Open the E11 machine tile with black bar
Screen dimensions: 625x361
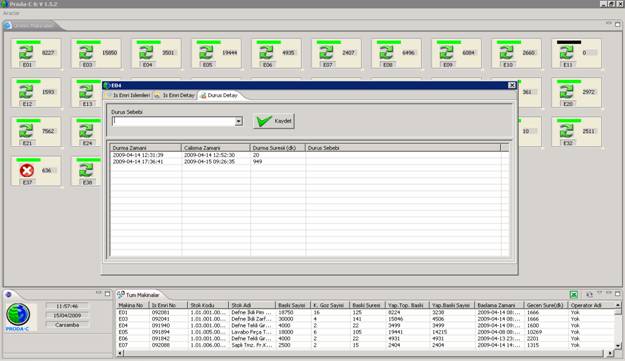click(x=576, y=53)
